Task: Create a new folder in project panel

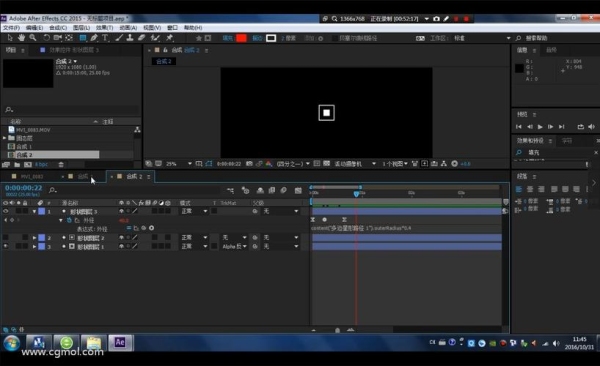Action: point(17,165)
